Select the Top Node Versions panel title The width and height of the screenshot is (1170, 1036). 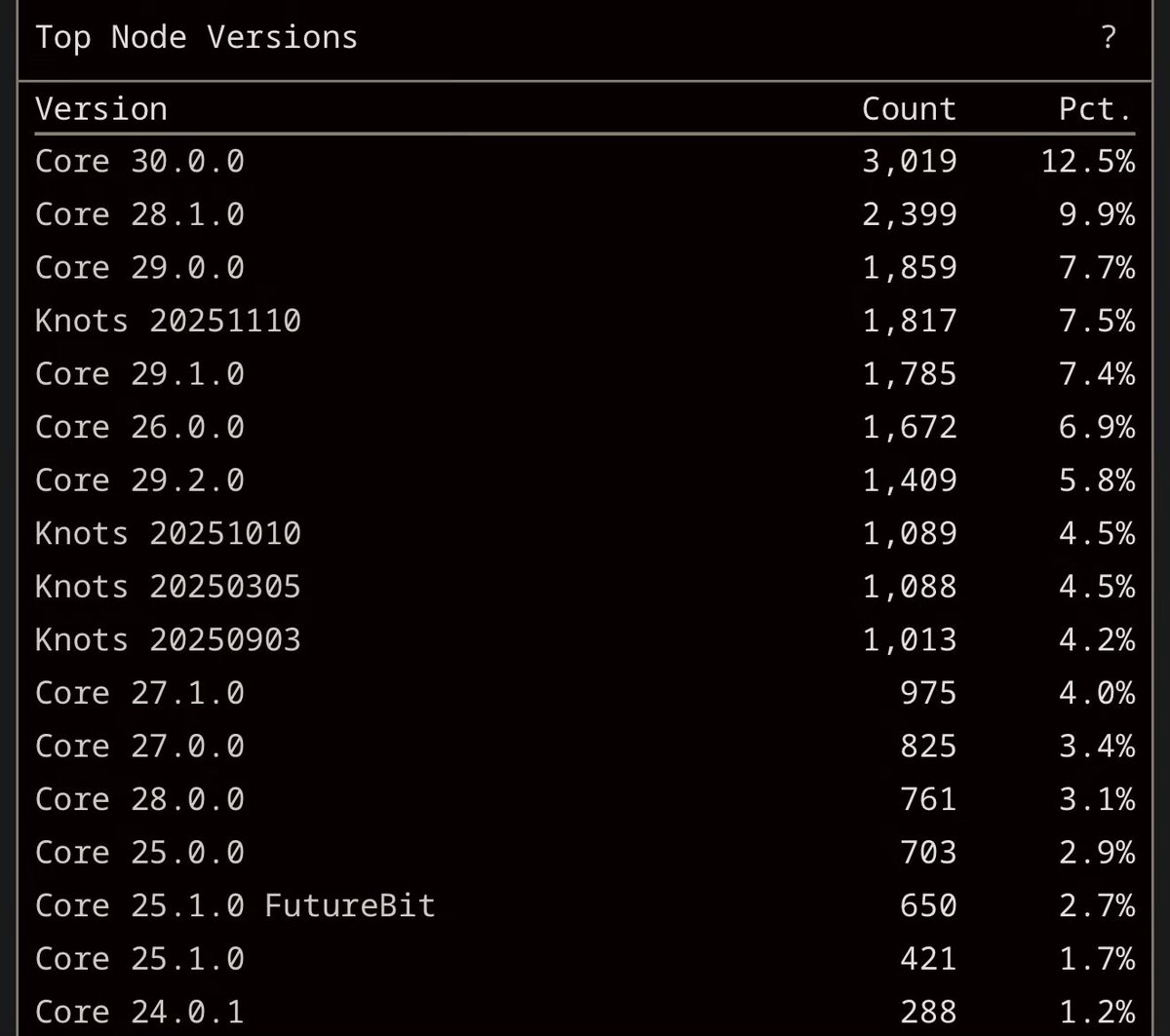(197, 38)
